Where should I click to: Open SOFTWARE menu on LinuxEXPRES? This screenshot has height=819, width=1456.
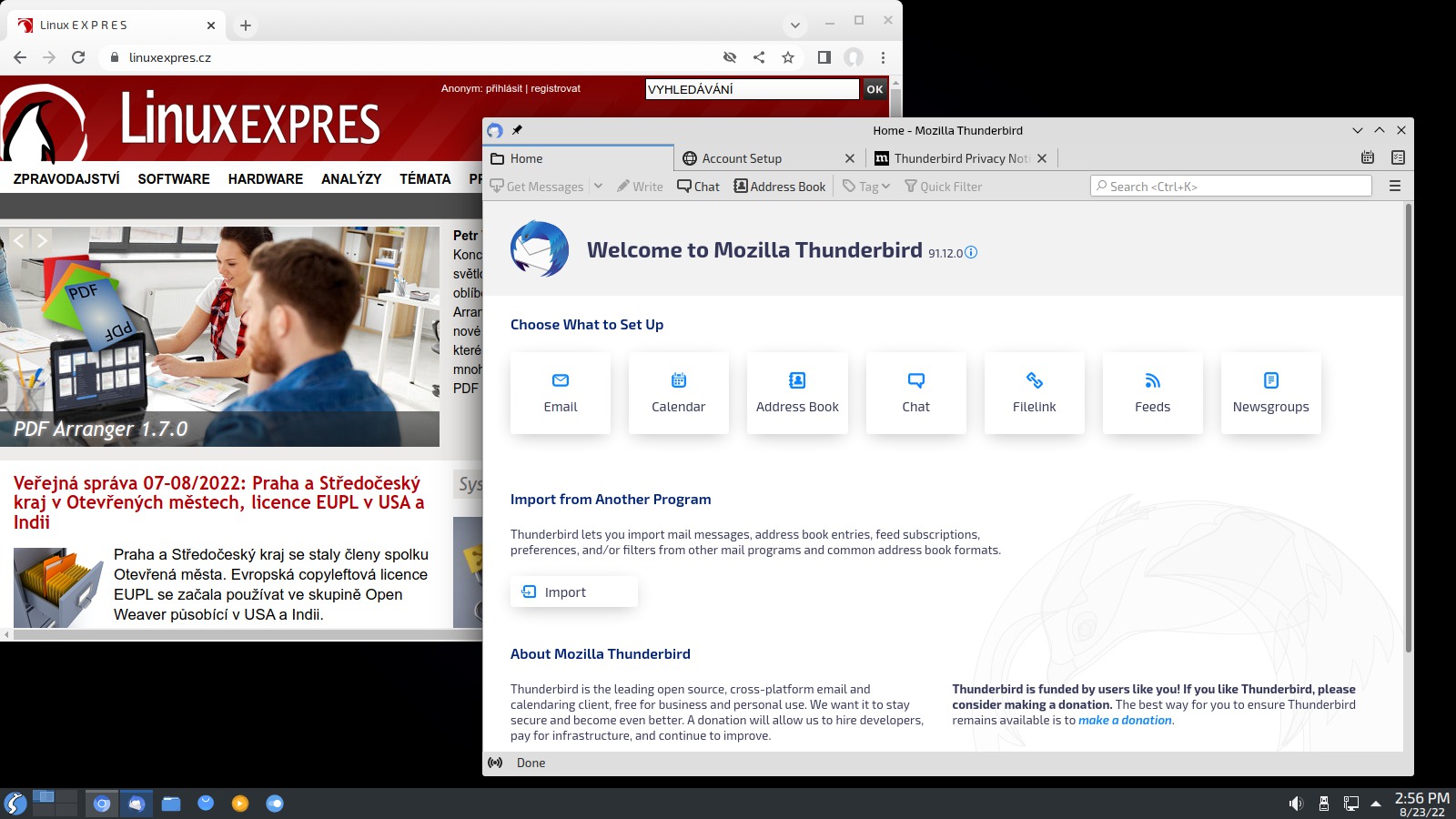tap(174, 179)
